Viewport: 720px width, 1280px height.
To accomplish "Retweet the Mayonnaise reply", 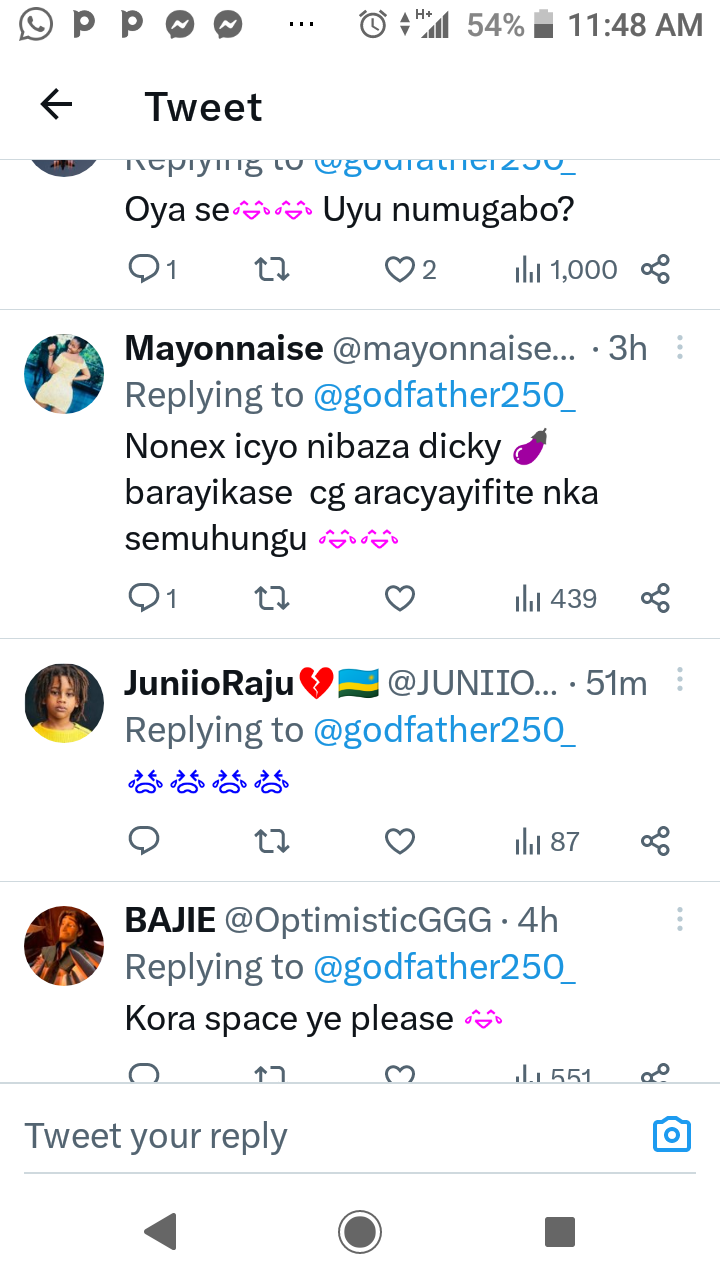I will [x=272, y=598].
